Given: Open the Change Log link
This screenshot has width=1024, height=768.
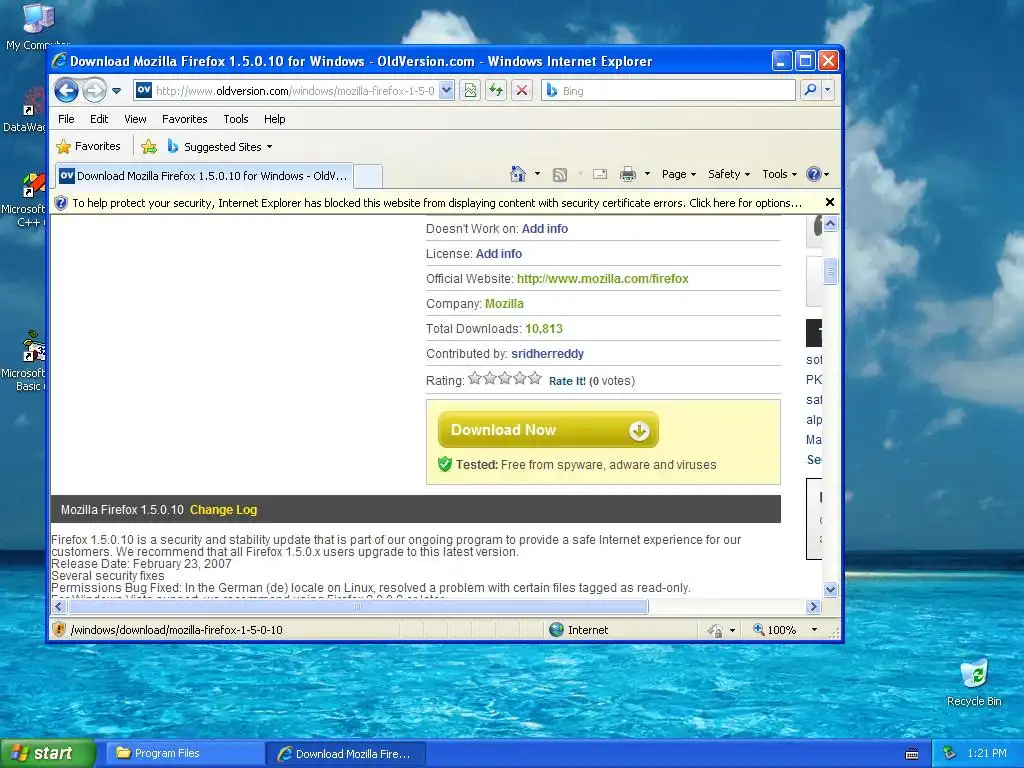Looking at the screenshot, I should click(x=223, y=510).
